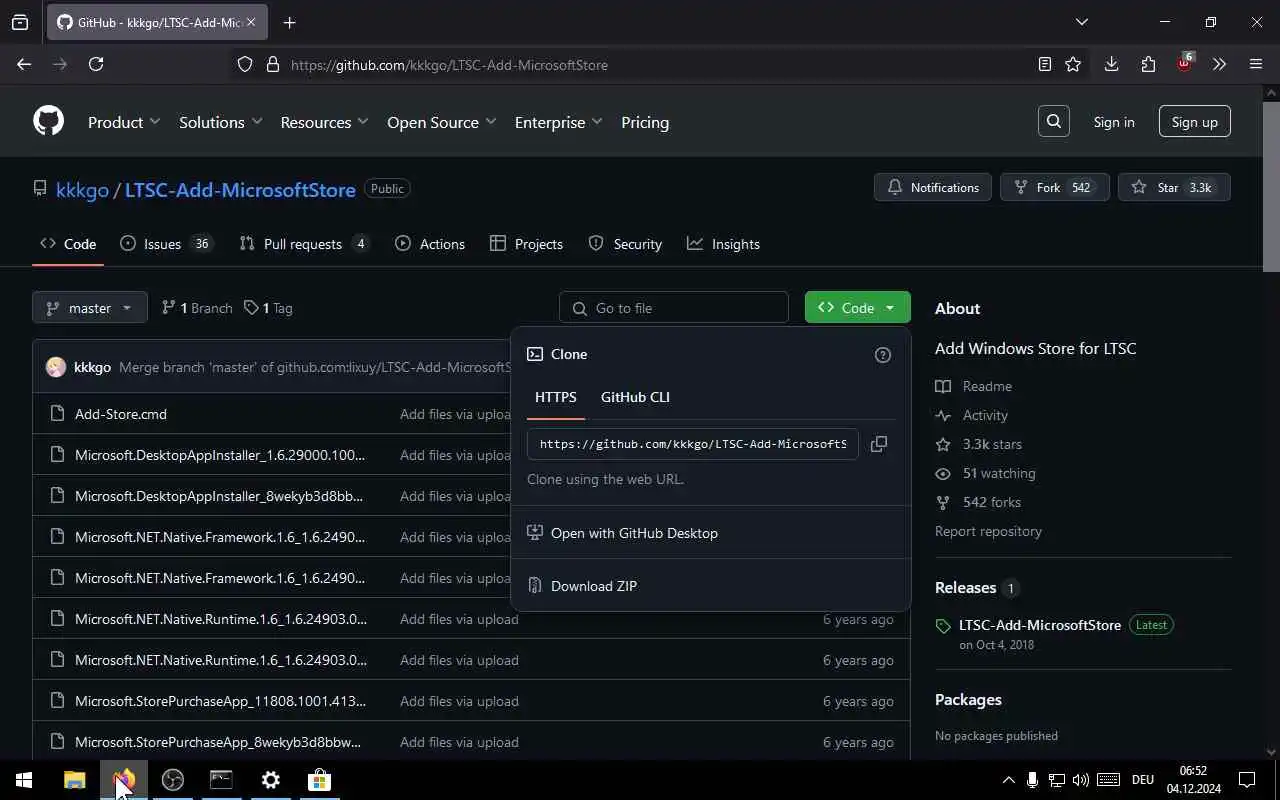Open the Security tab
1280x800 pixels.
[x=625, y=244]
